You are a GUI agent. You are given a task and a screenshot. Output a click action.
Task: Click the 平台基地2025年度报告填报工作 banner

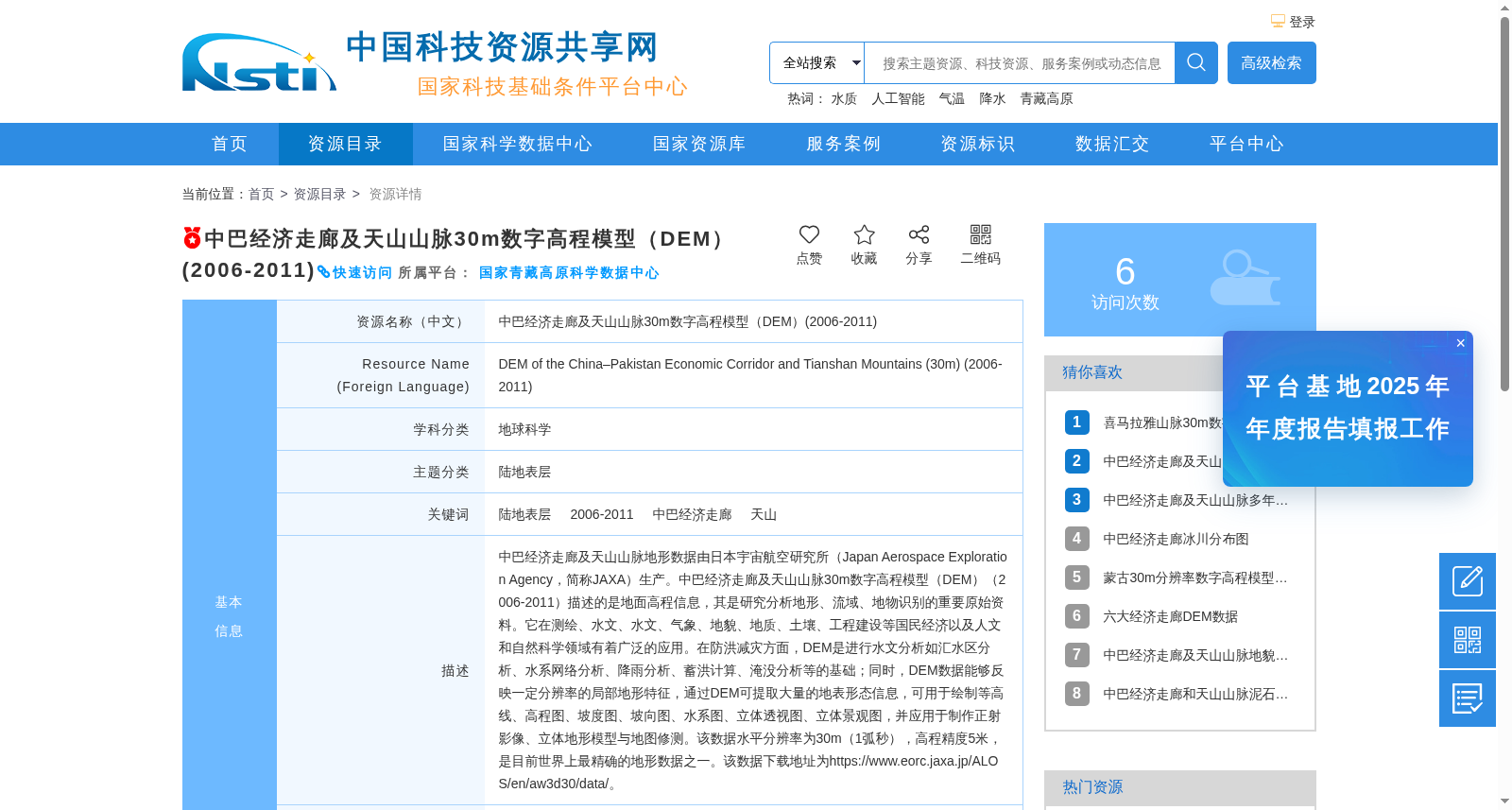[x=1348, y=408]
